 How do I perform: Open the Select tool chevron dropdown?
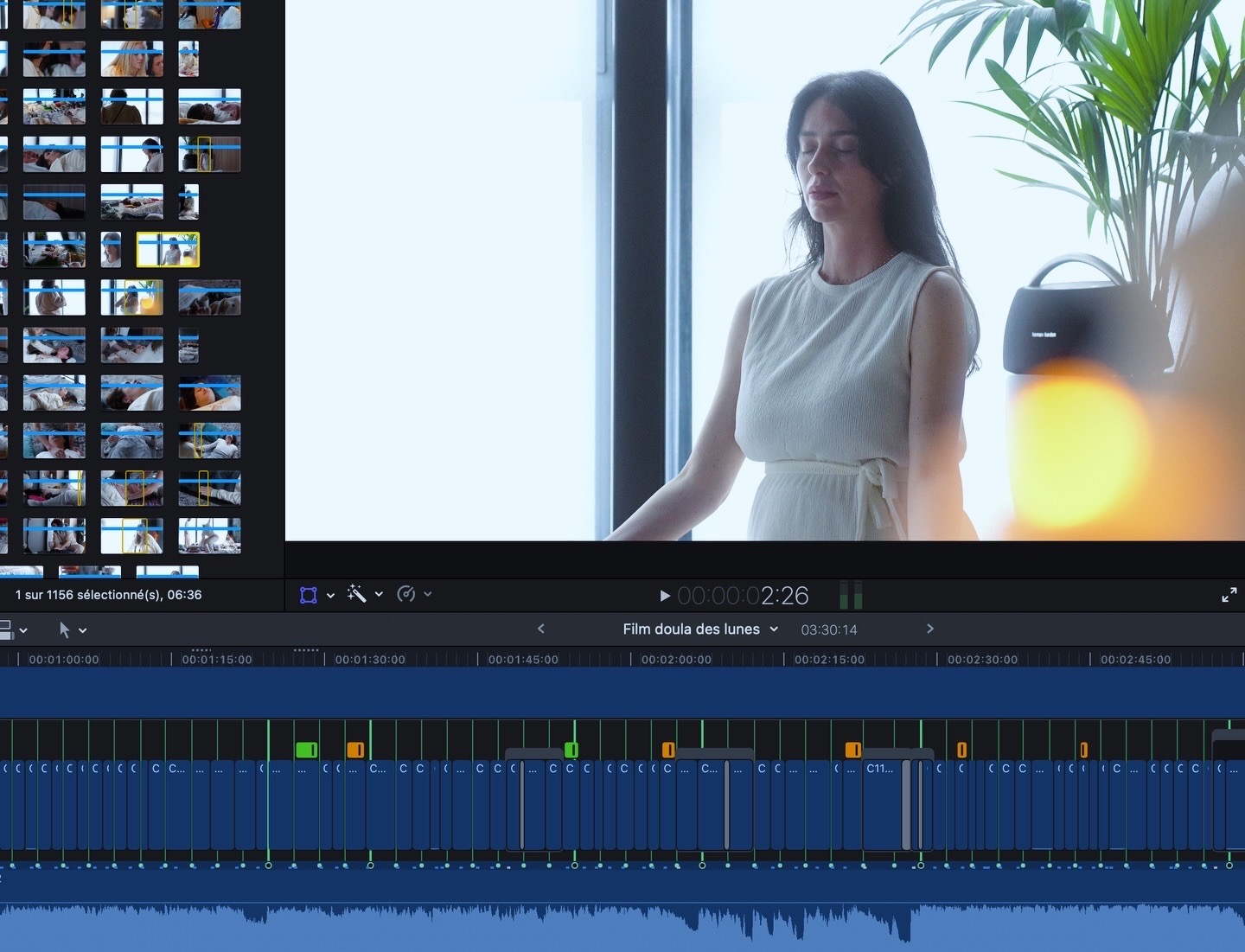point(83,630)
